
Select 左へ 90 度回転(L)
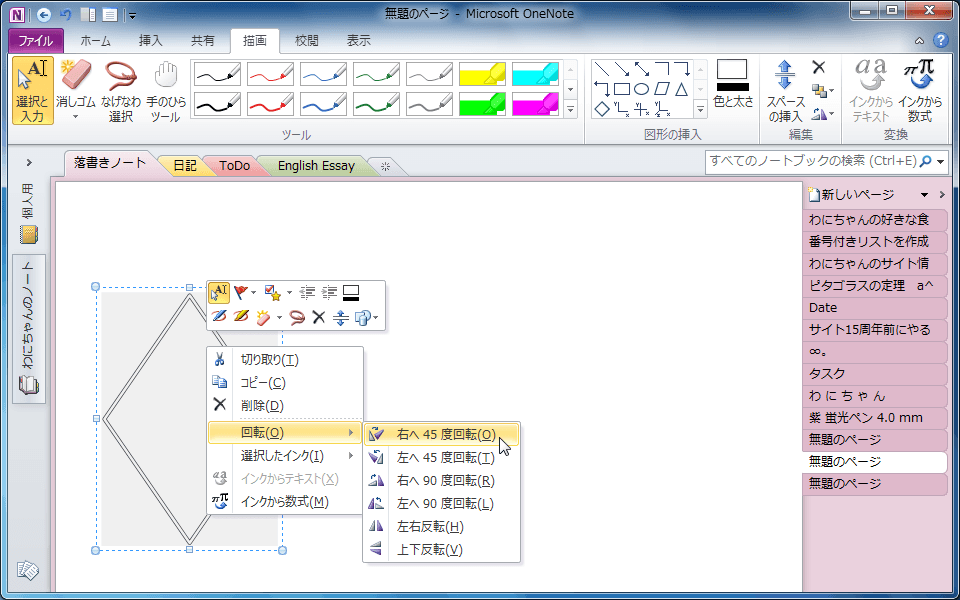tap(441, 503)
